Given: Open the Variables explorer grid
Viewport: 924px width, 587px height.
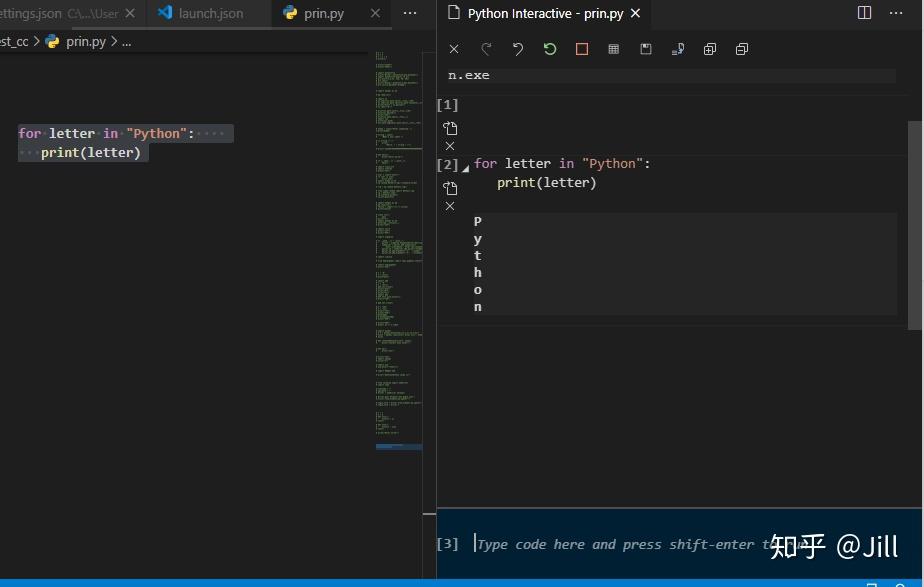Looking at the screenshot, I should coord(613,48).
